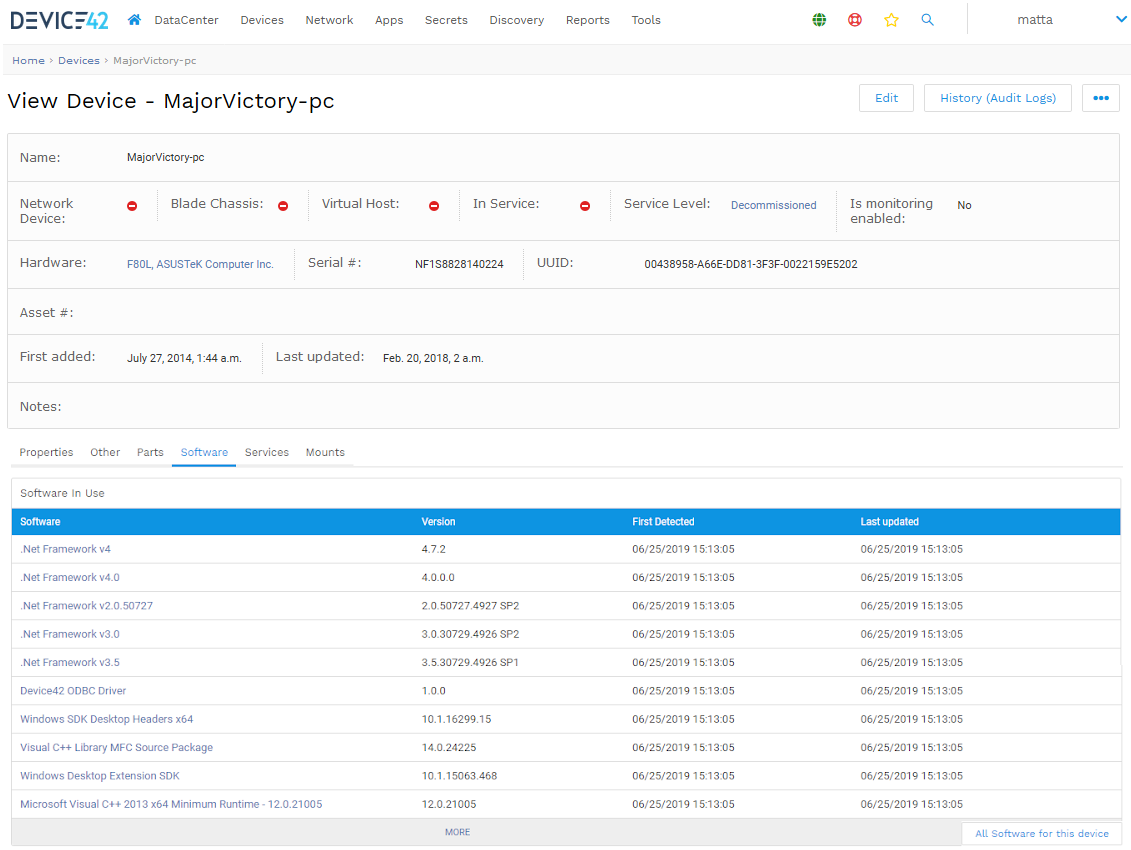Image resolution: width=1131 pixels, height=850 pixels.
Task: Open All Software for this device
Action: (1042, 834)
